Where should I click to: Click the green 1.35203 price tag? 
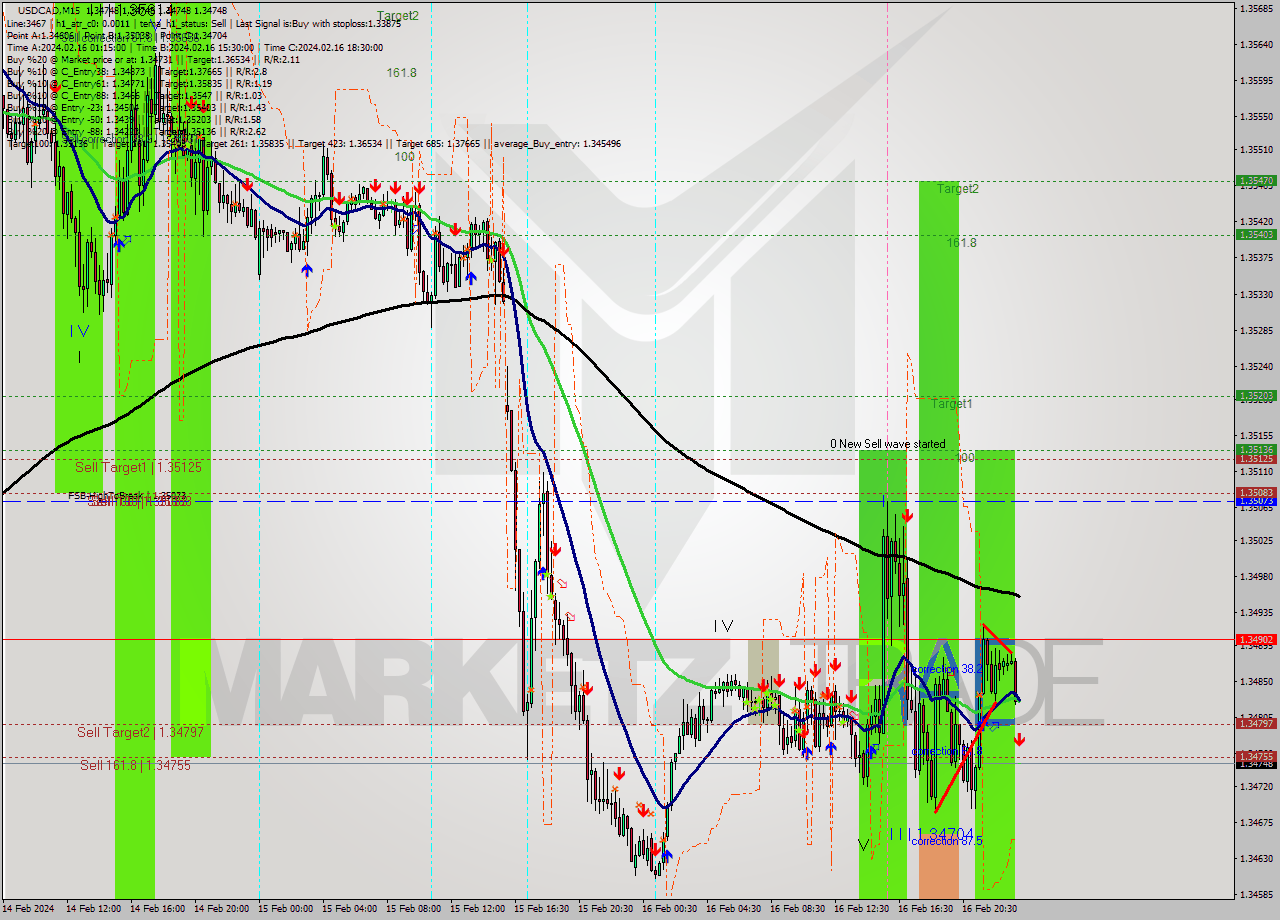pyautogui.click(x=1256, y=396)
